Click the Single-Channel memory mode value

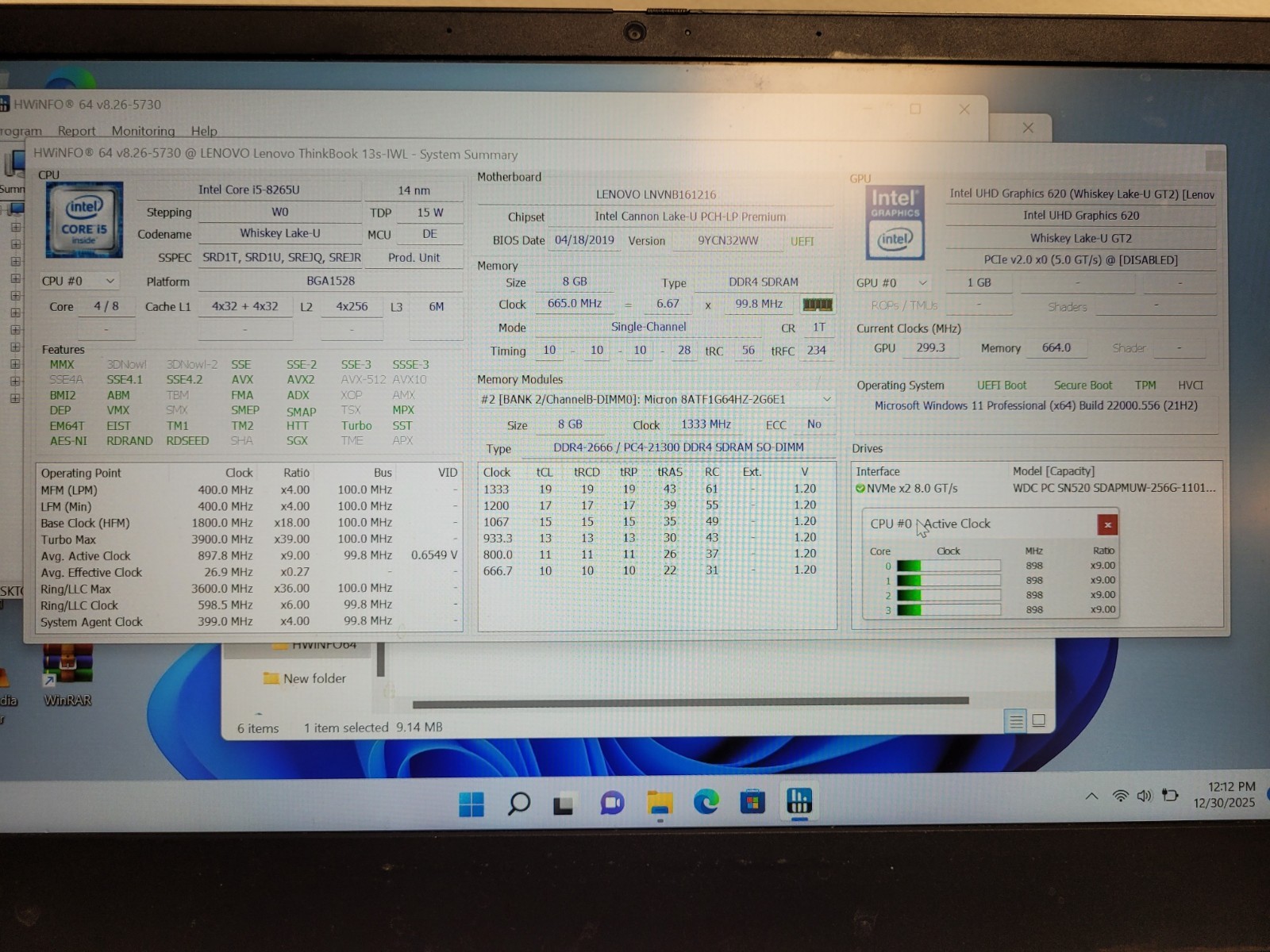coord(648,327)
